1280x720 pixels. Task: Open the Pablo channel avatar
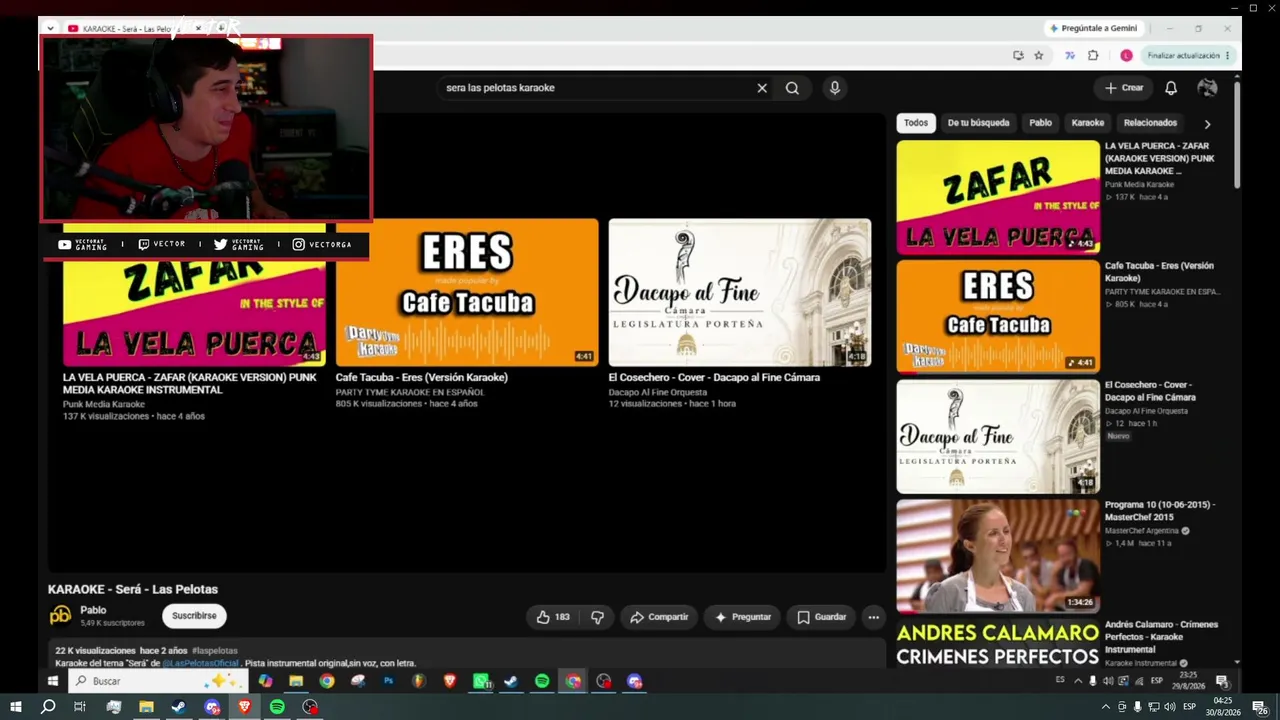coord(61,615)
